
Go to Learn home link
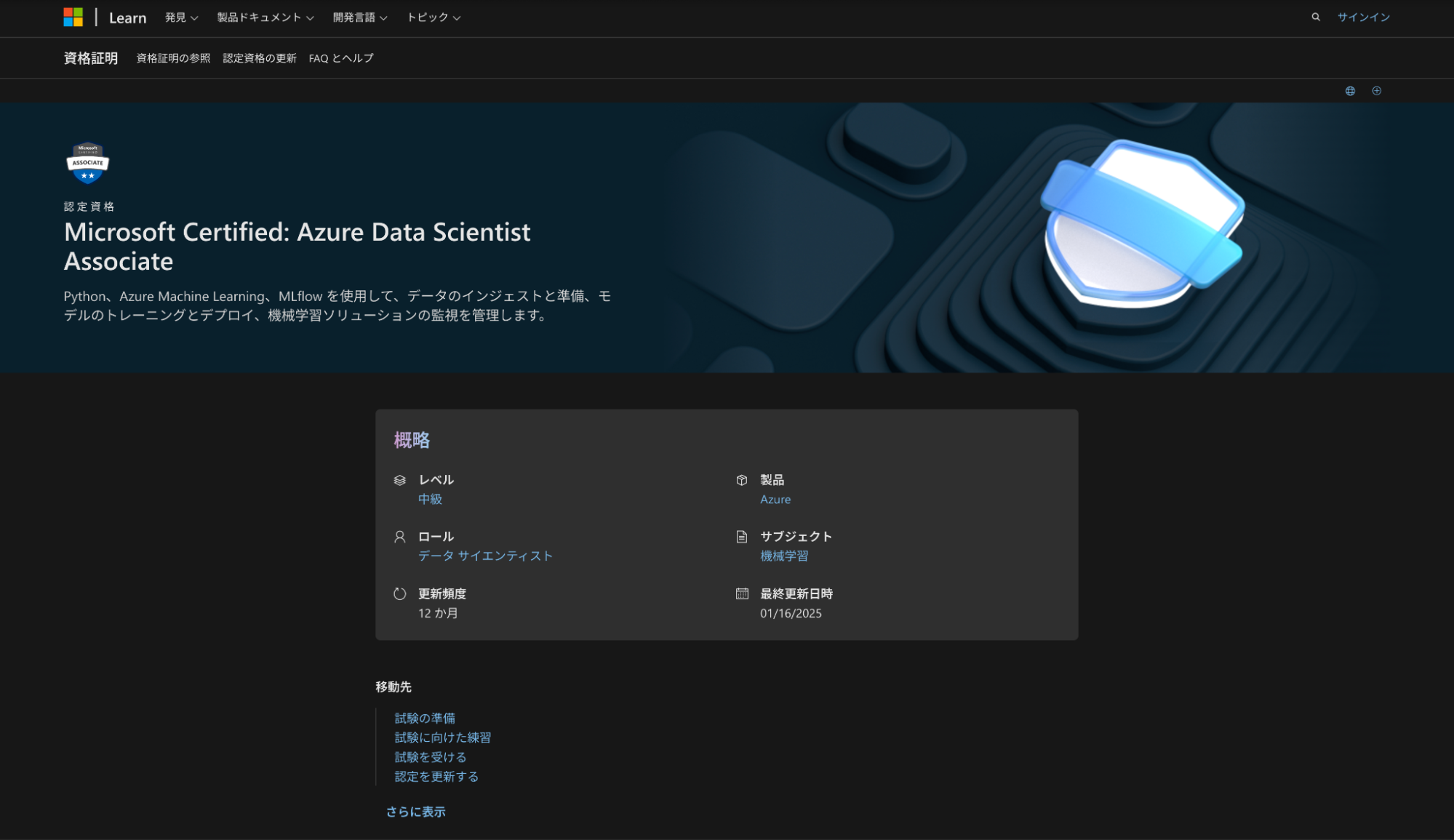127,17
